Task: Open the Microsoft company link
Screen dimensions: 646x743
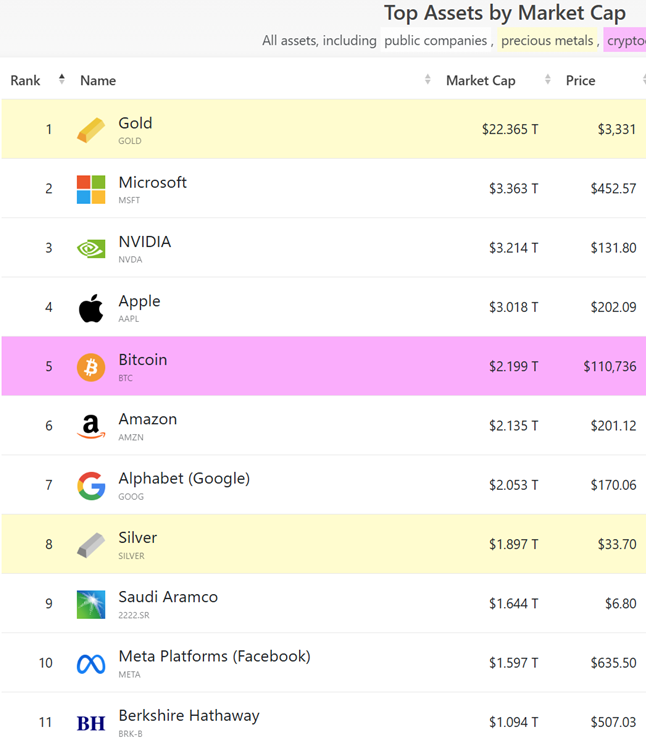Action: point(153,182)
